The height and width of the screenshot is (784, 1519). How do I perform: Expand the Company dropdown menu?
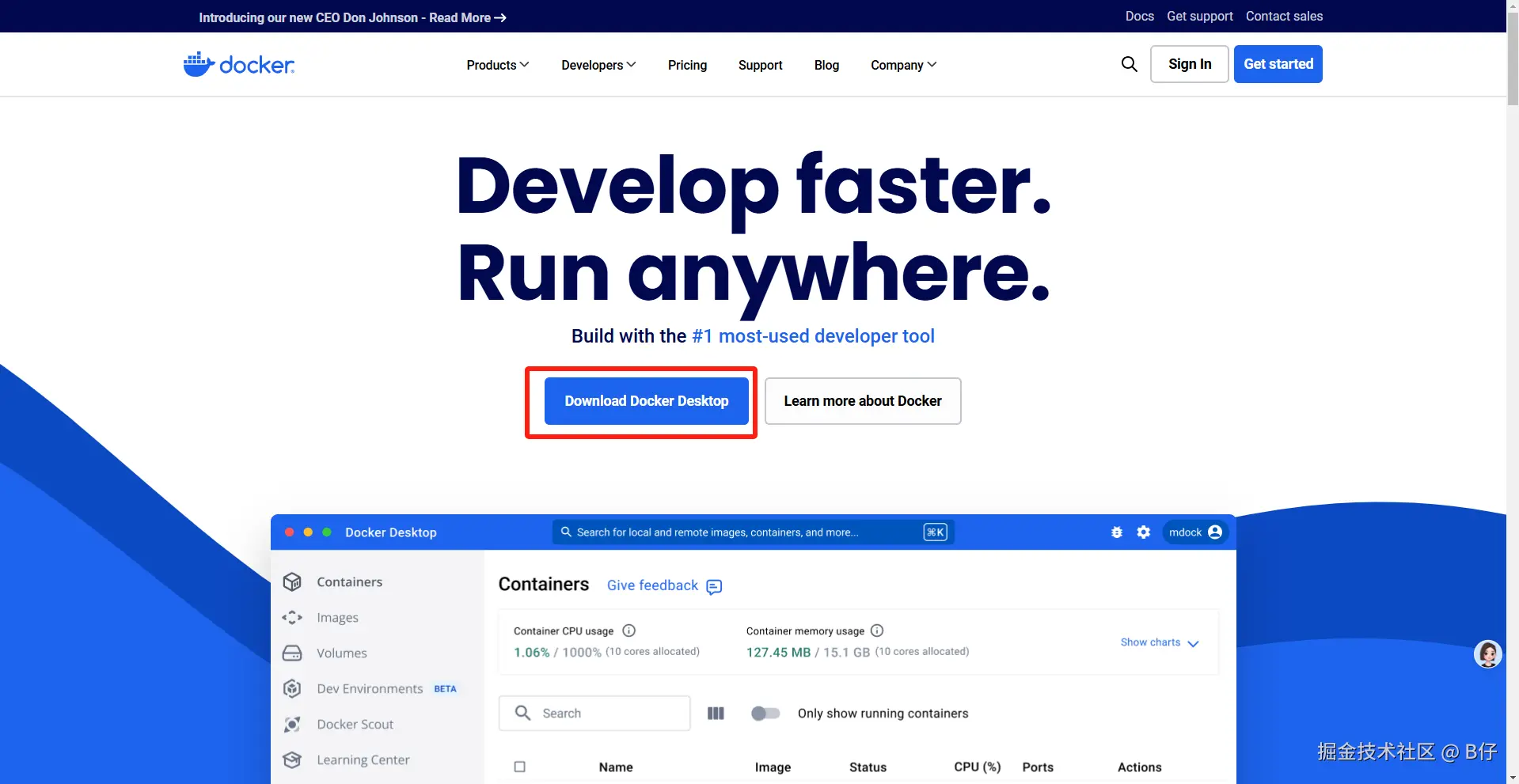(904, 65)
